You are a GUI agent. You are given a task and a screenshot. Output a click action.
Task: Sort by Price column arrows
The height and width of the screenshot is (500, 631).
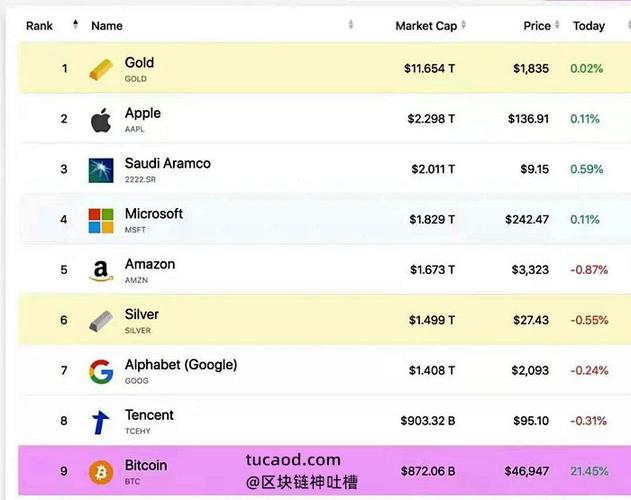click(557, 25)
